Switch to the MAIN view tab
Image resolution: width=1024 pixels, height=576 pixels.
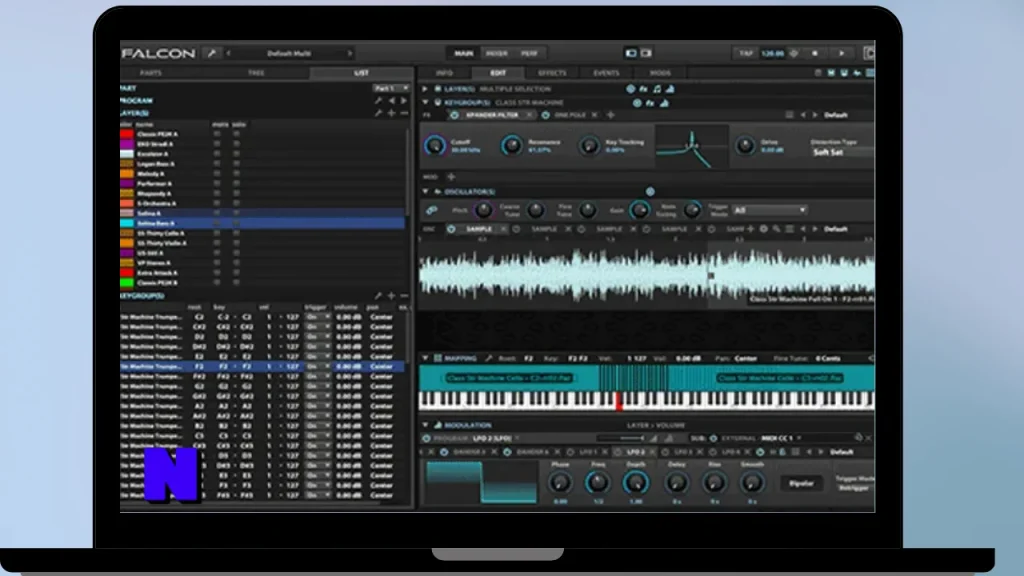(464, 54)
